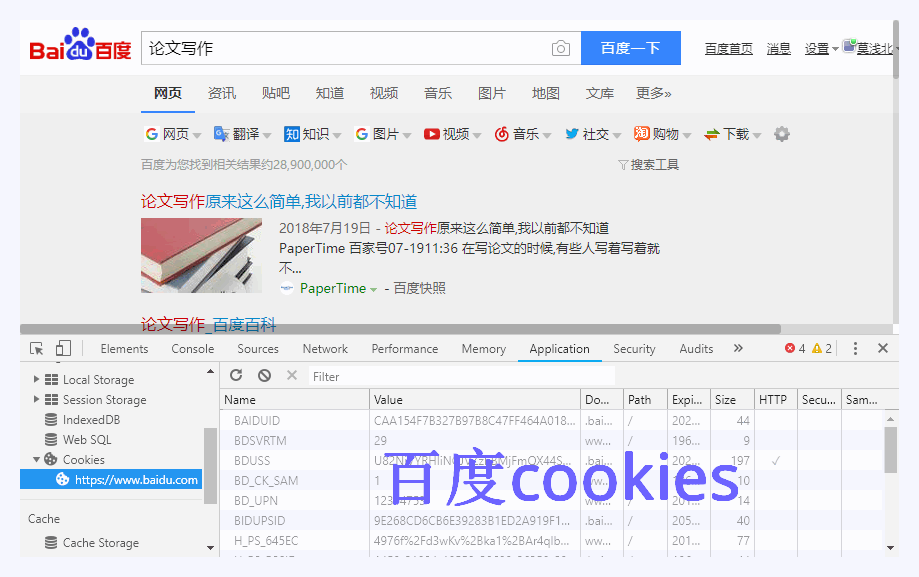919x577 pixels.
Task: Clear all cookies using the block icon
Action: pyautogui.click(x=261, y=375)
